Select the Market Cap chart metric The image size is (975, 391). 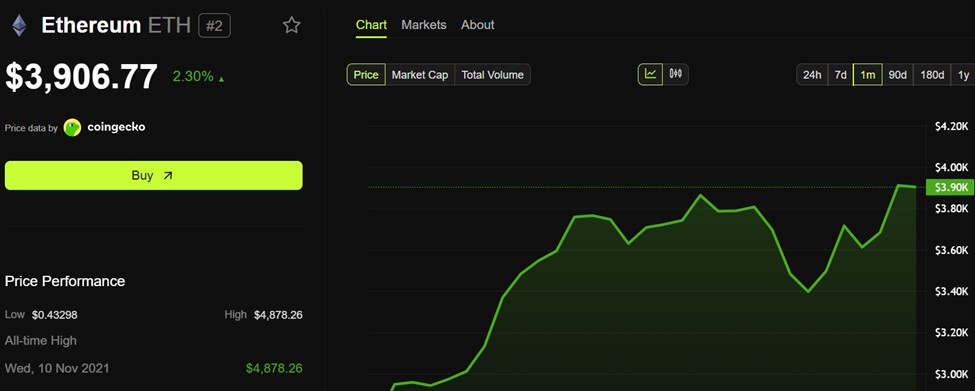[420, 75]
